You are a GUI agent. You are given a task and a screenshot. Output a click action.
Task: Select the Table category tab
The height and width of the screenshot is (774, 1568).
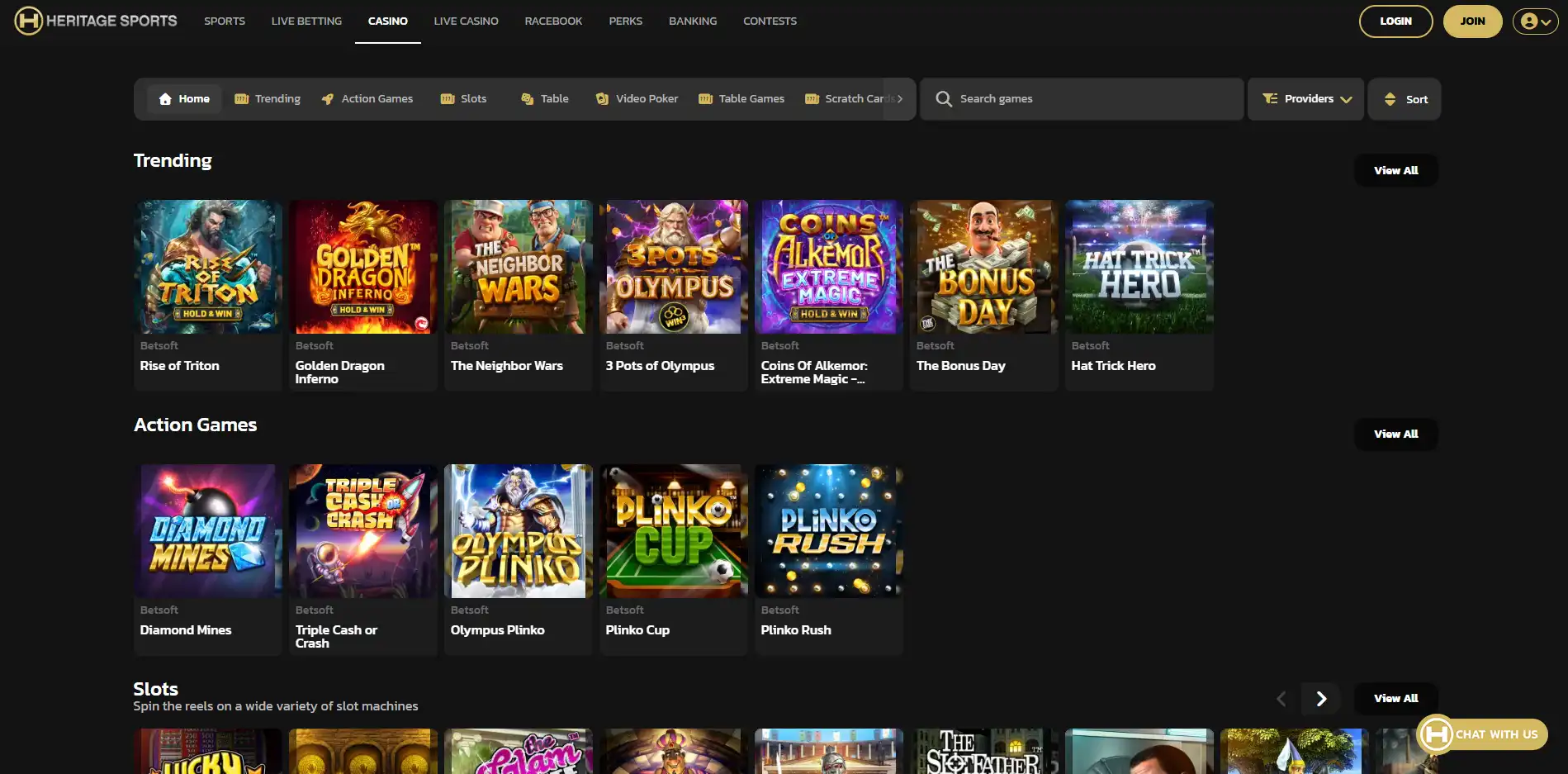coord(545,99)
